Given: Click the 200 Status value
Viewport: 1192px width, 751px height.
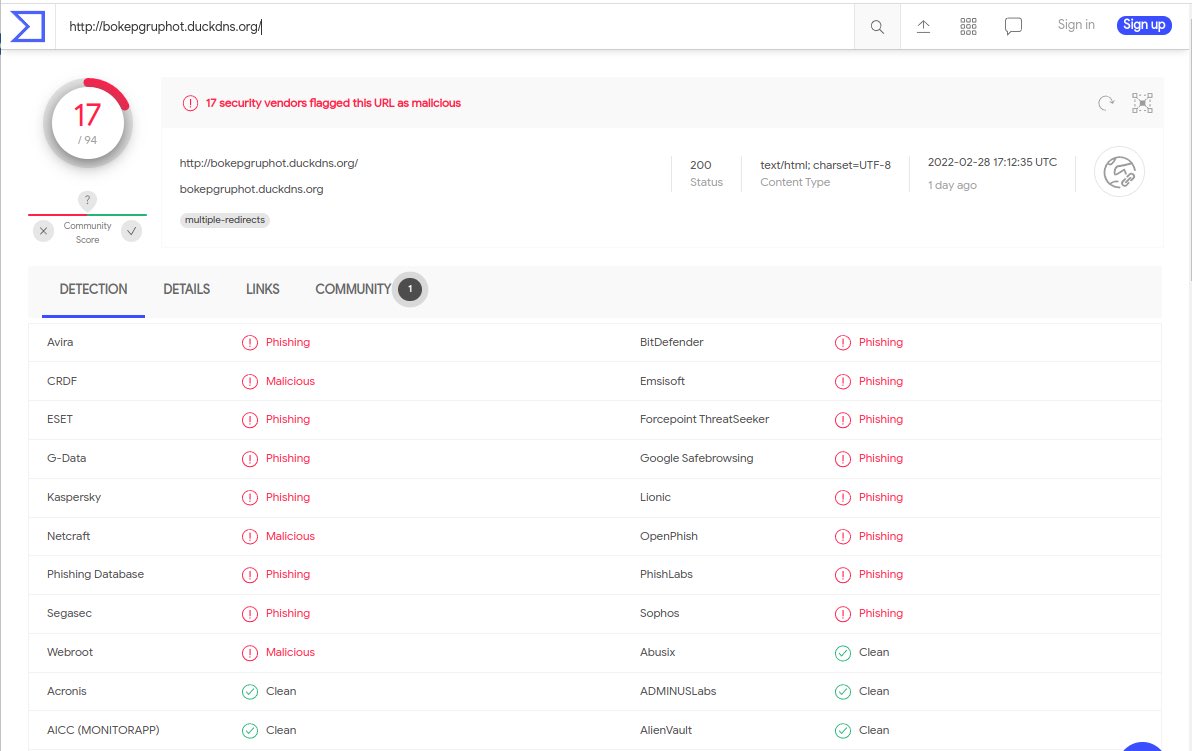Looking at the screenshot, I should [x=701, y=165].
